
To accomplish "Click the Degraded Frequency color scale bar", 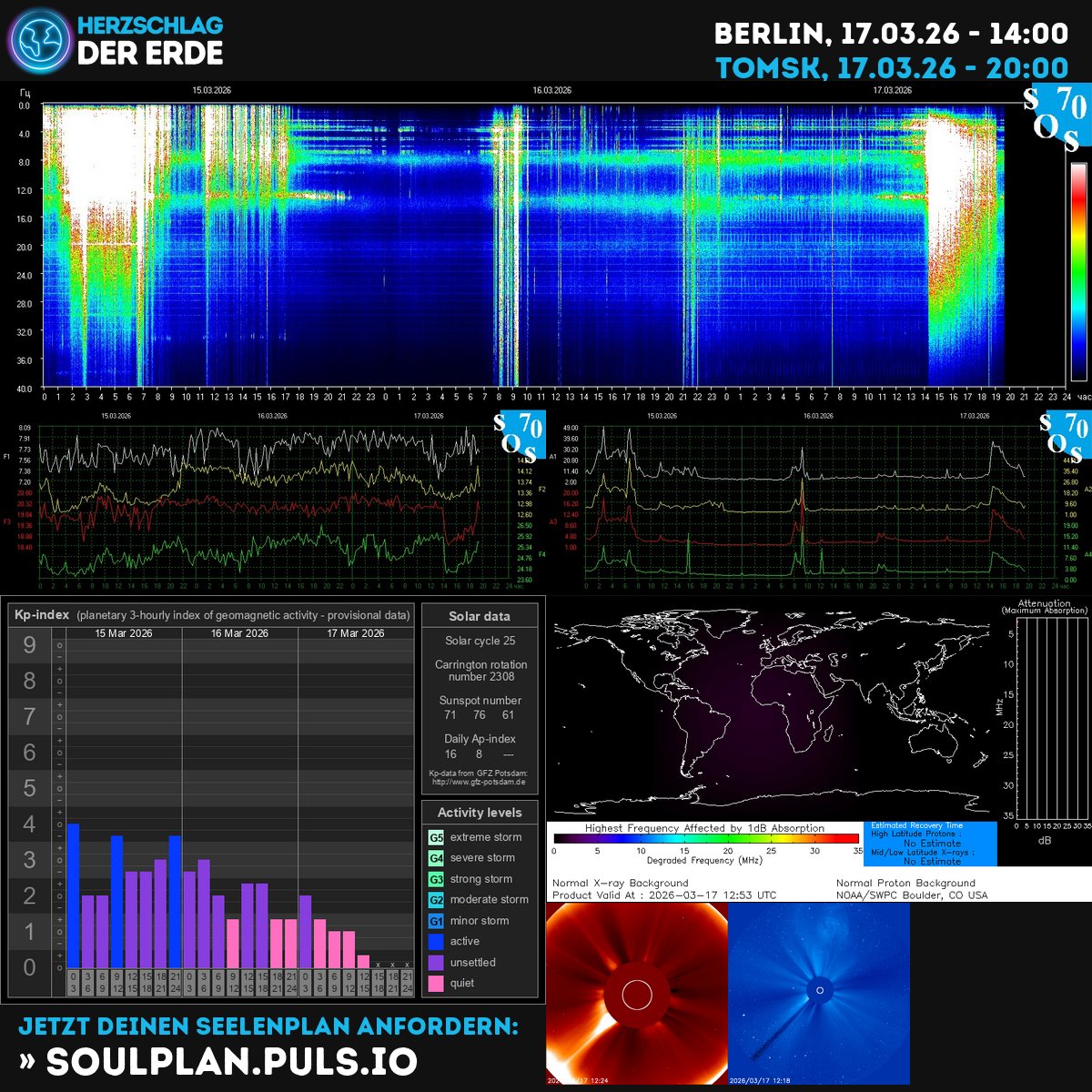I will click(x=705, y=837).
